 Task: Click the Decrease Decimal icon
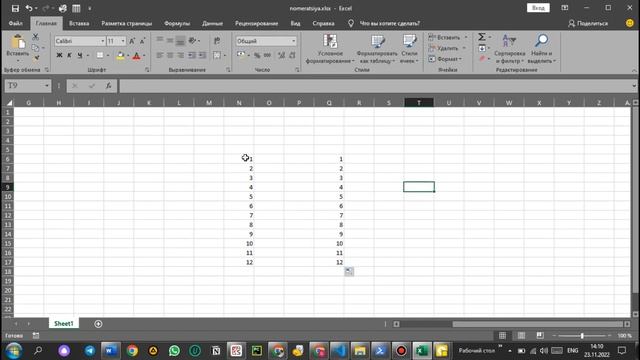(x=292, y=55)
